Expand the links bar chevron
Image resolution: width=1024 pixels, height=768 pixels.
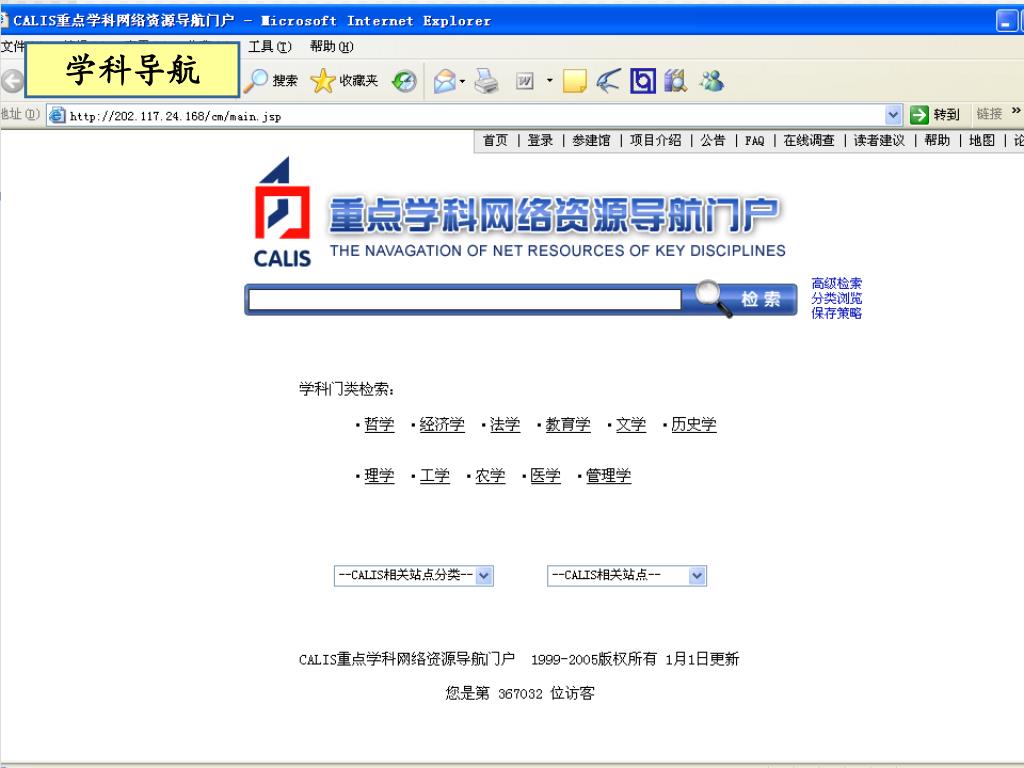[x=1016, y=111]
